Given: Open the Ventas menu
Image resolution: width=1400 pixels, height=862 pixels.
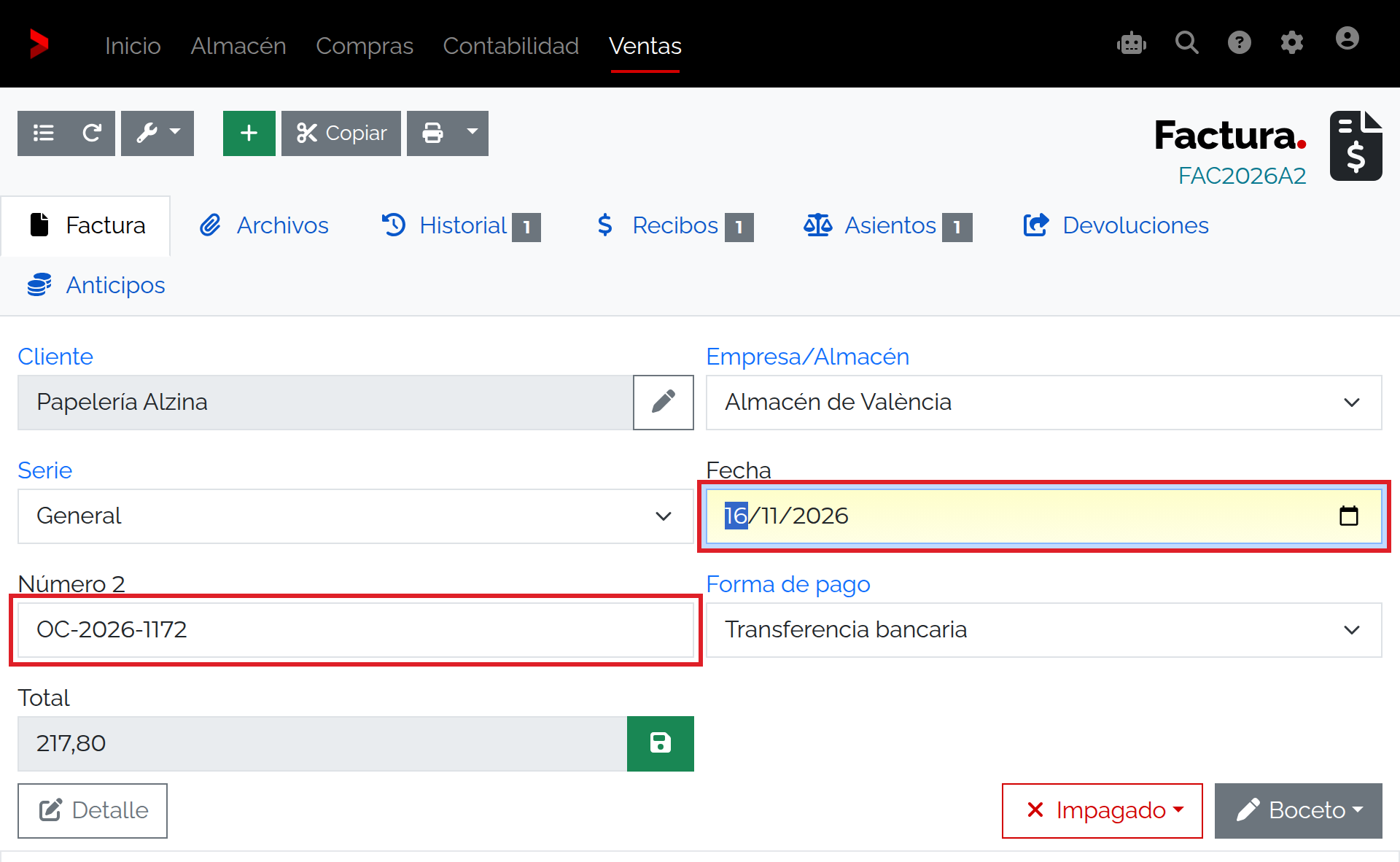Looking at the screenshot, I should [x=645, y=46].
